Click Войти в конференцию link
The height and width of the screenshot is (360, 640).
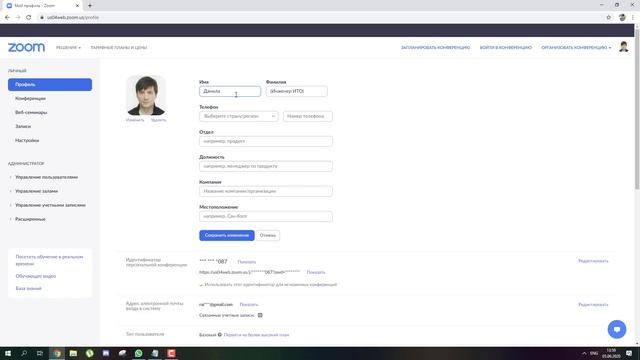[505, 48]
